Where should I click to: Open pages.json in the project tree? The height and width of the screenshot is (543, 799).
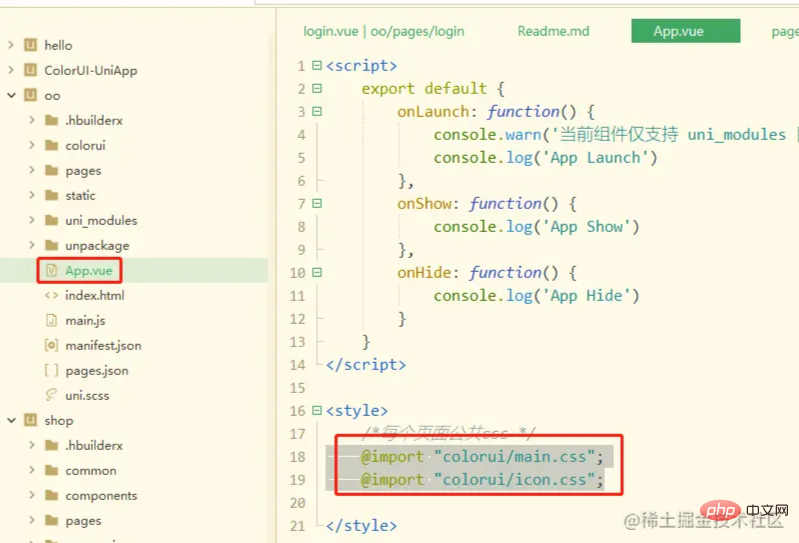tap(97, 370)
